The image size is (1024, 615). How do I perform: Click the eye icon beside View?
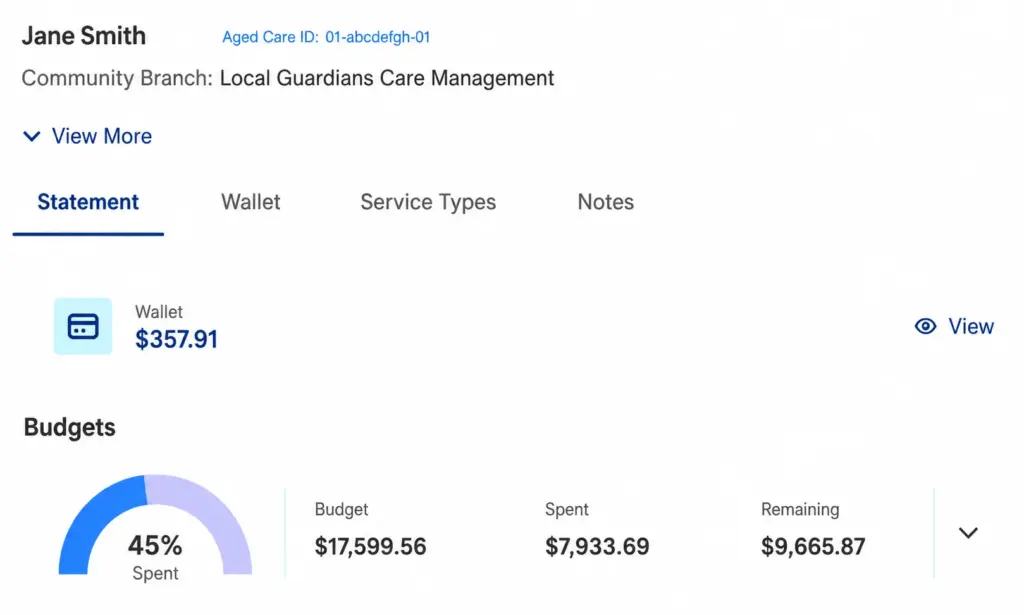pyautogui.click(x=925, y=326)
